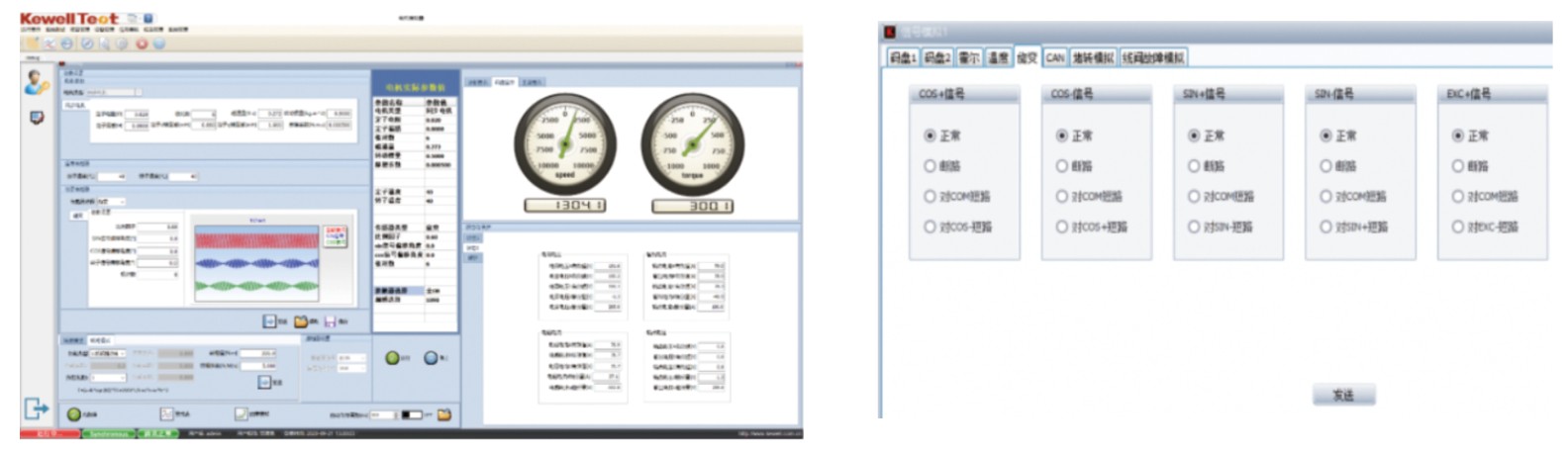Open the load type dropdown in bottom panel
Image resolution: width=1568 pixels, height=458 pixels.
pos(107,353)
